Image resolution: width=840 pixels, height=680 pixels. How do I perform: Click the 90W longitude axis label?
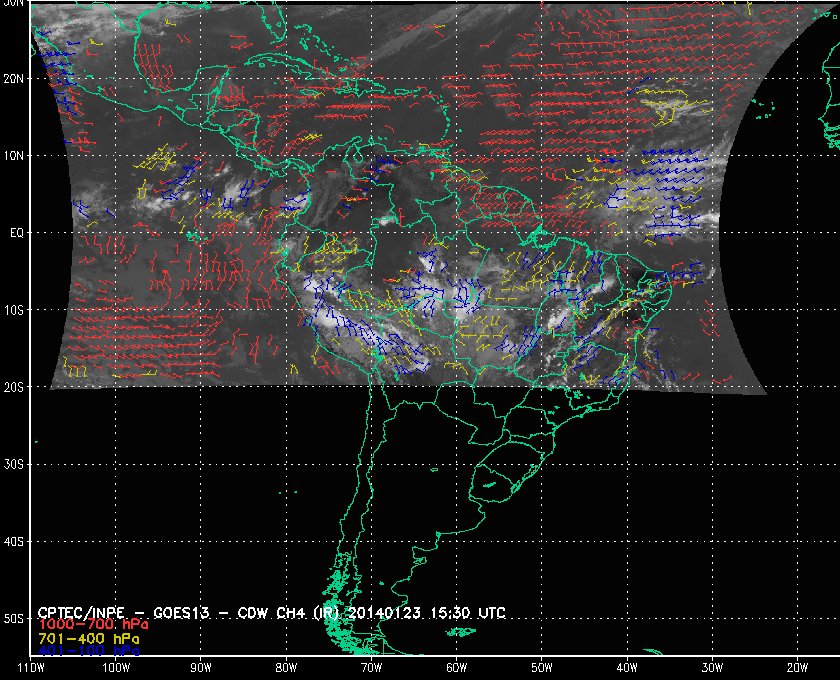201,667
